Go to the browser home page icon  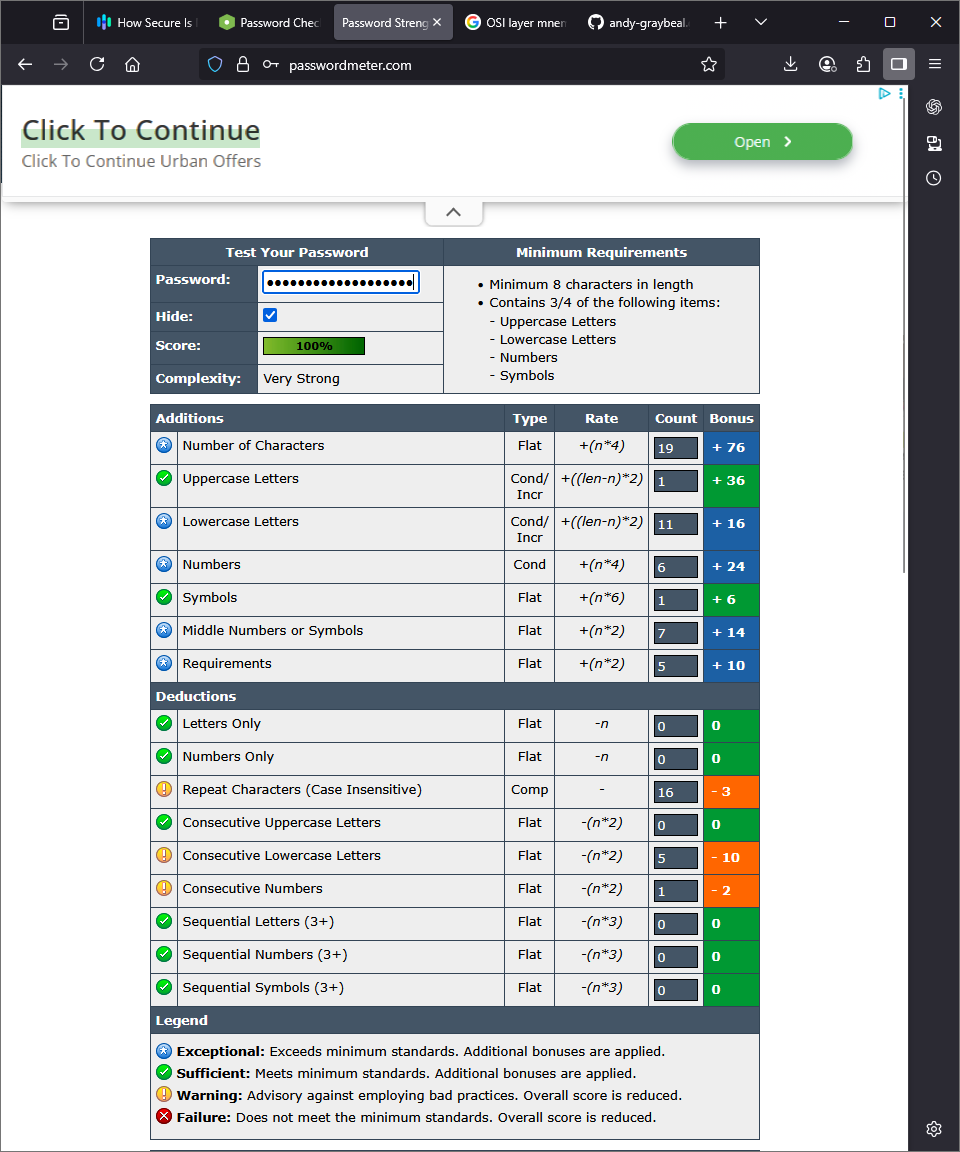pyautogui.click(x=132, y=64)
